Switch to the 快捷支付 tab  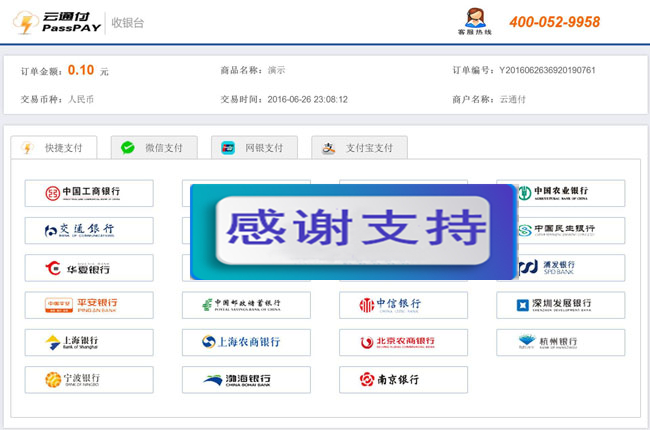point(54,148)
